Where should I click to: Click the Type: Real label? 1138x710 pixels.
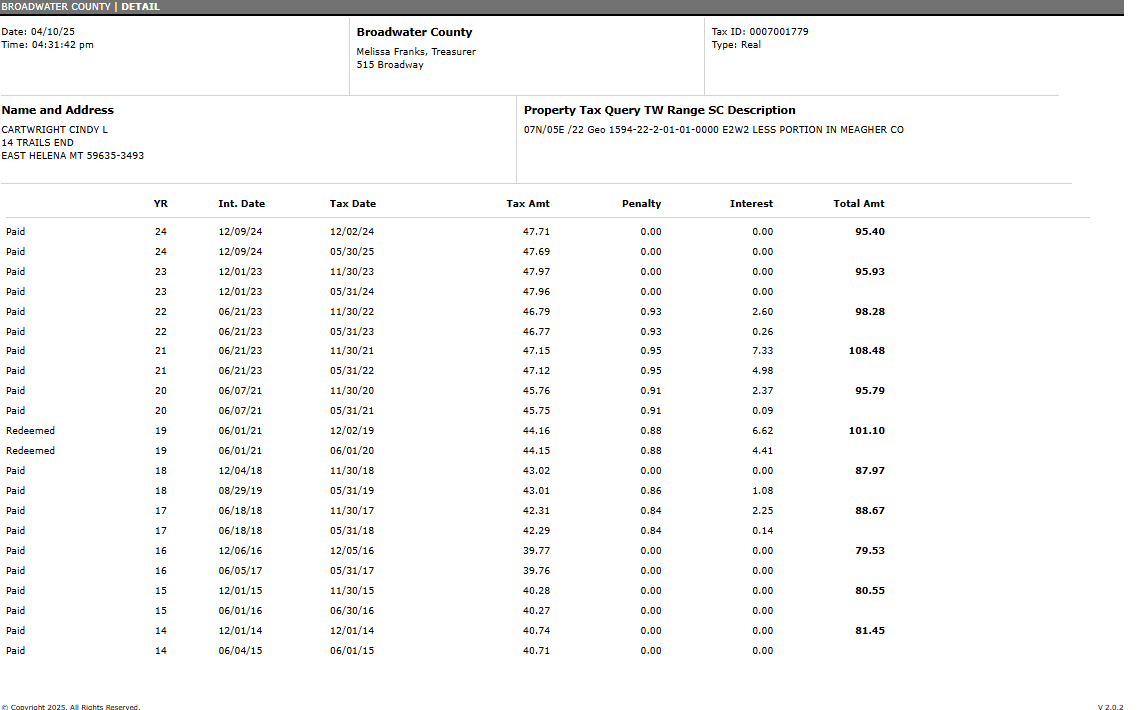coord(736,45)
